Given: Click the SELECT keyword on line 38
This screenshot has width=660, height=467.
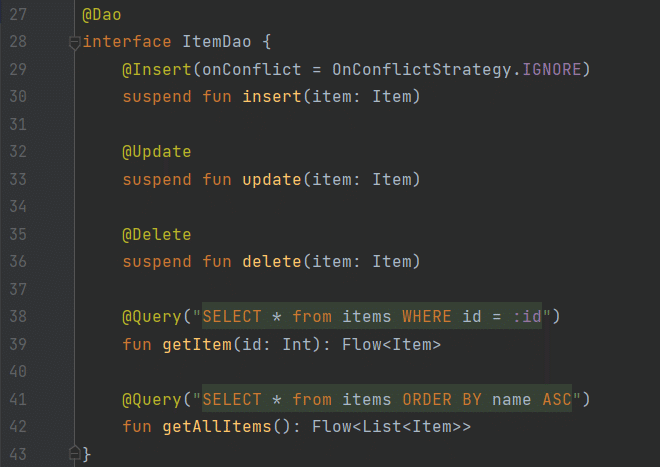Looking at the screenshot, I should 232,316.
